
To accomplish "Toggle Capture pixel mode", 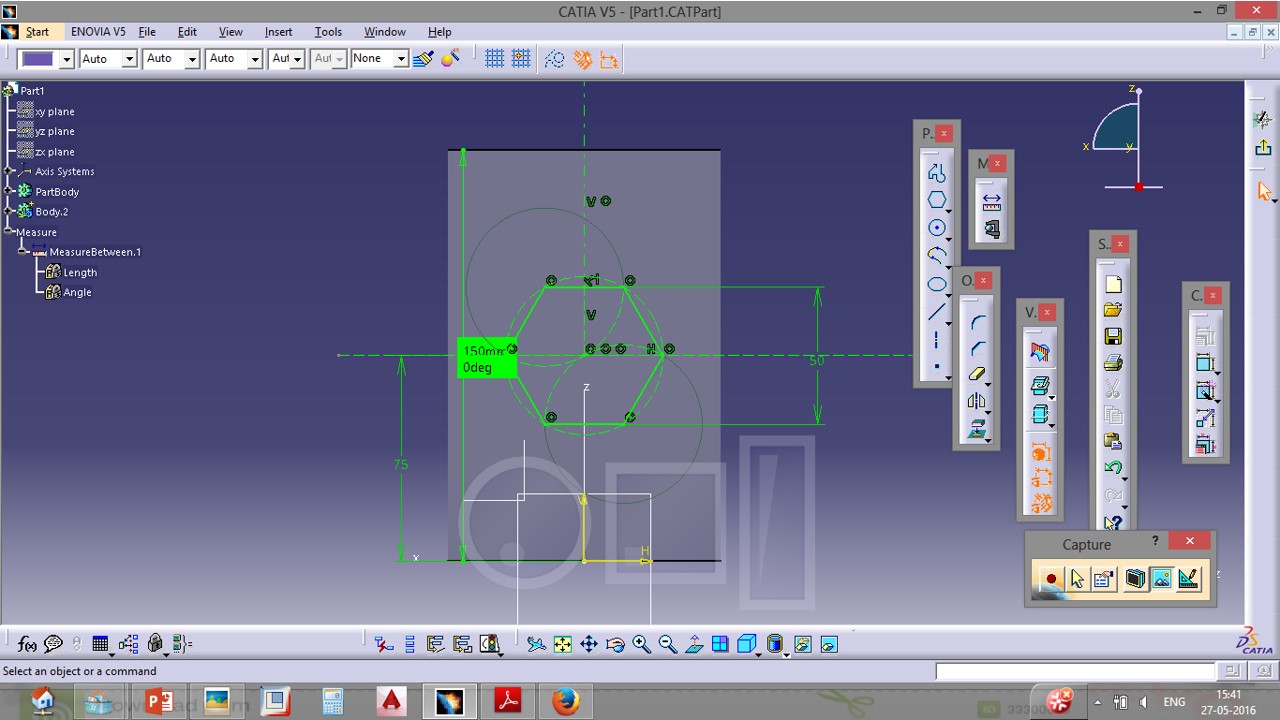I will point(1162,579).
